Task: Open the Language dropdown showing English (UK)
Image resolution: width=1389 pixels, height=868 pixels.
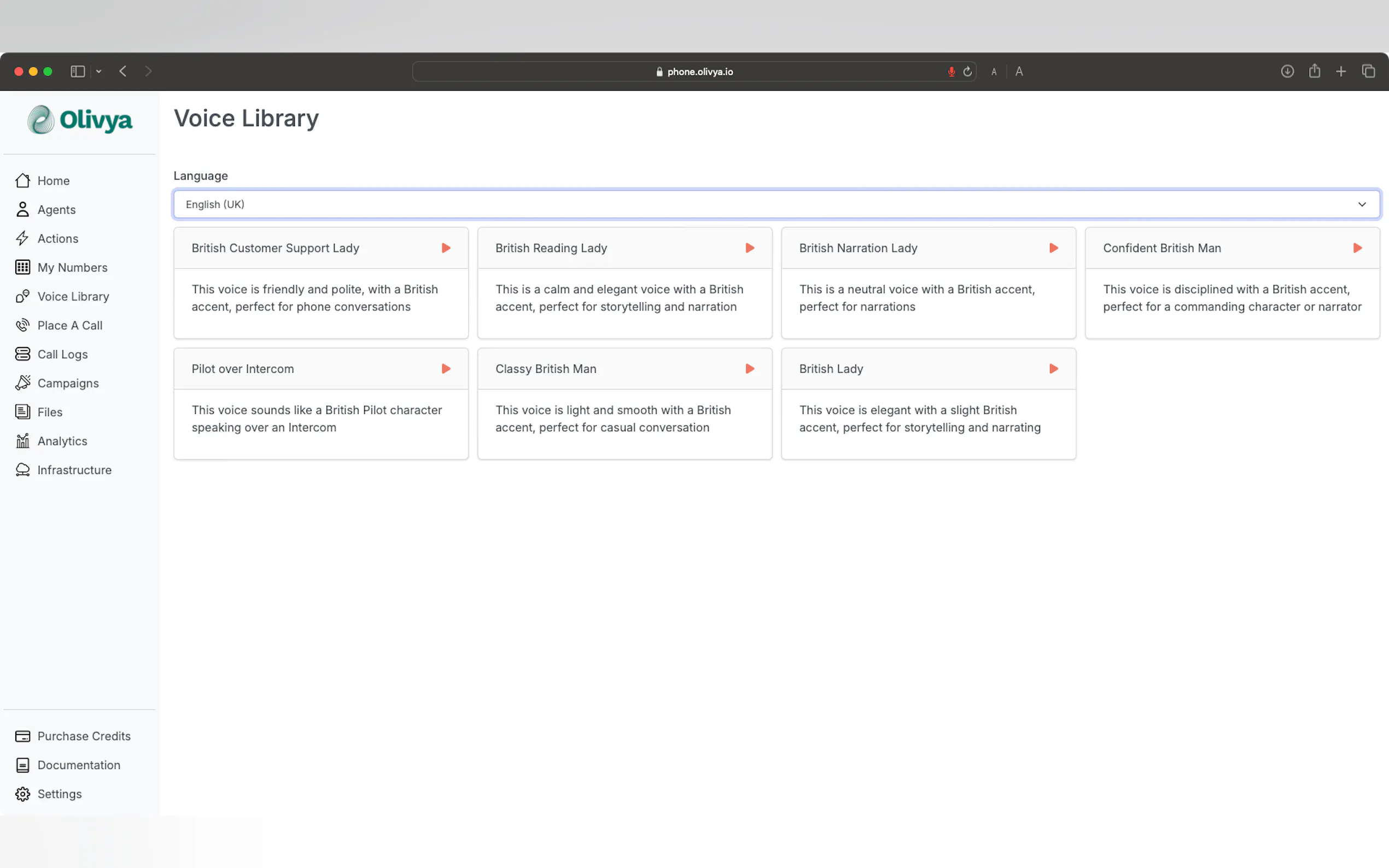Action: (x=776, y=204)
